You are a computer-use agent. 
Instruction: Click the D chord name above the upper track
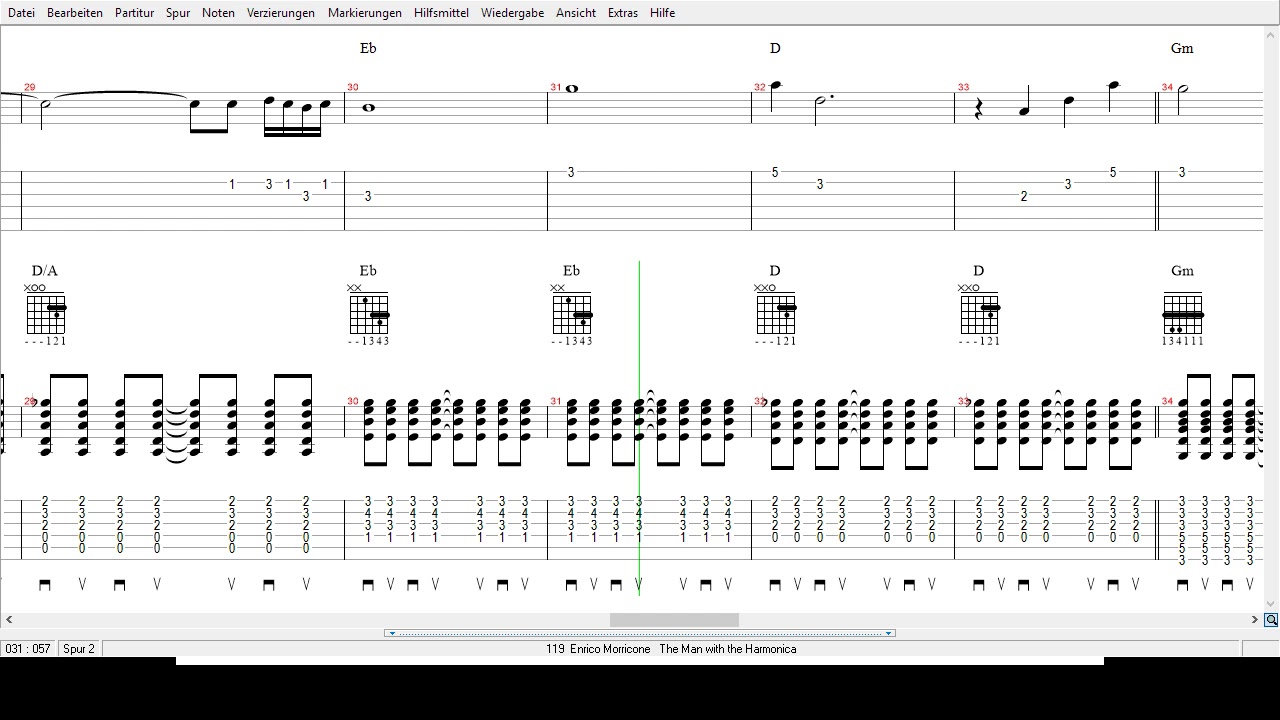(x=775, y=48)
